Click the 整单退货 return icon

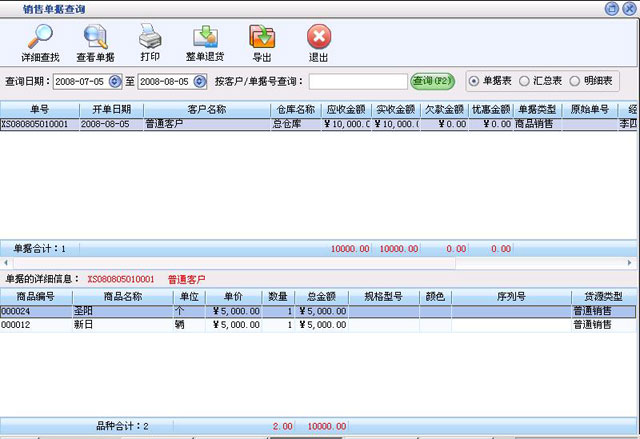point(205,38)
